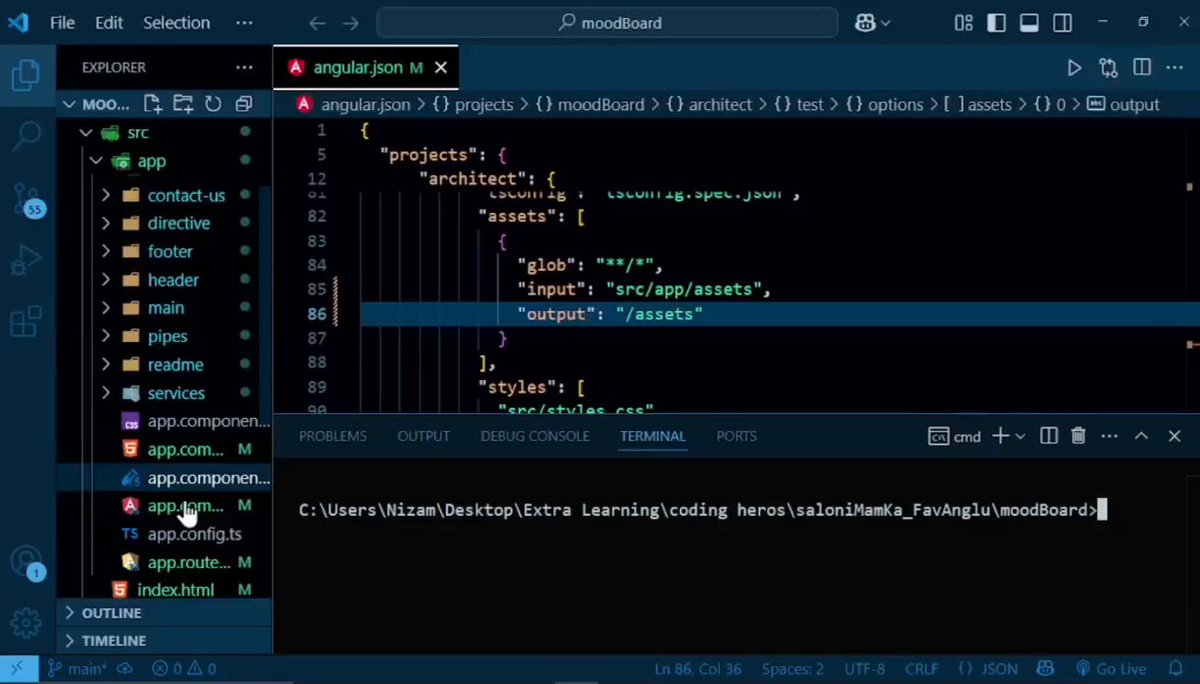
Task: Open the terminal launch profile dropdown
Action: click(x=1020, y=436)
